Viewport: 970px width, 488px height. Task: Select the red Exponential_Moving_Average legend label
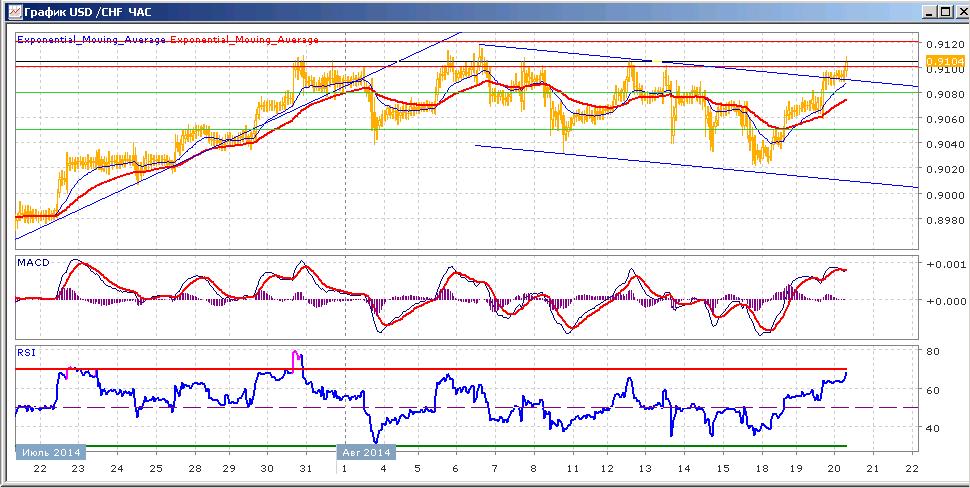click(244, 40)
